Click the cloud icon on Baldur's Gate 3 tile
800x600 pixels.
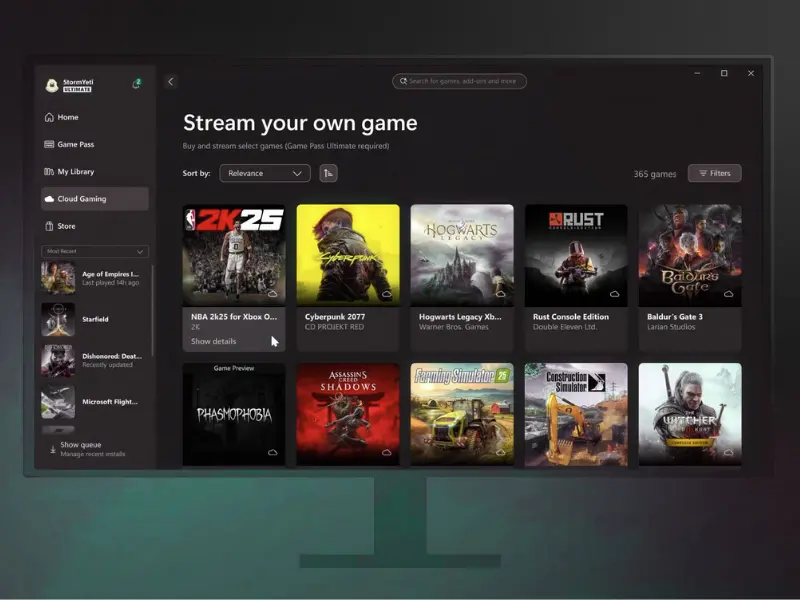tap(728, 294)
